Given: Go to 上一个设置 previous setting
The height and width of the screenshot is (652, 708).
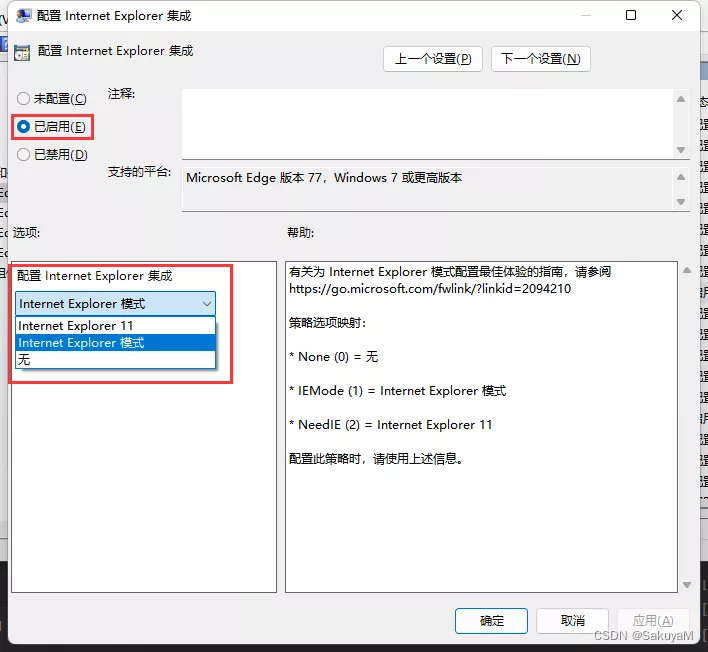Looking at the screenshot, I should (433, 59).
